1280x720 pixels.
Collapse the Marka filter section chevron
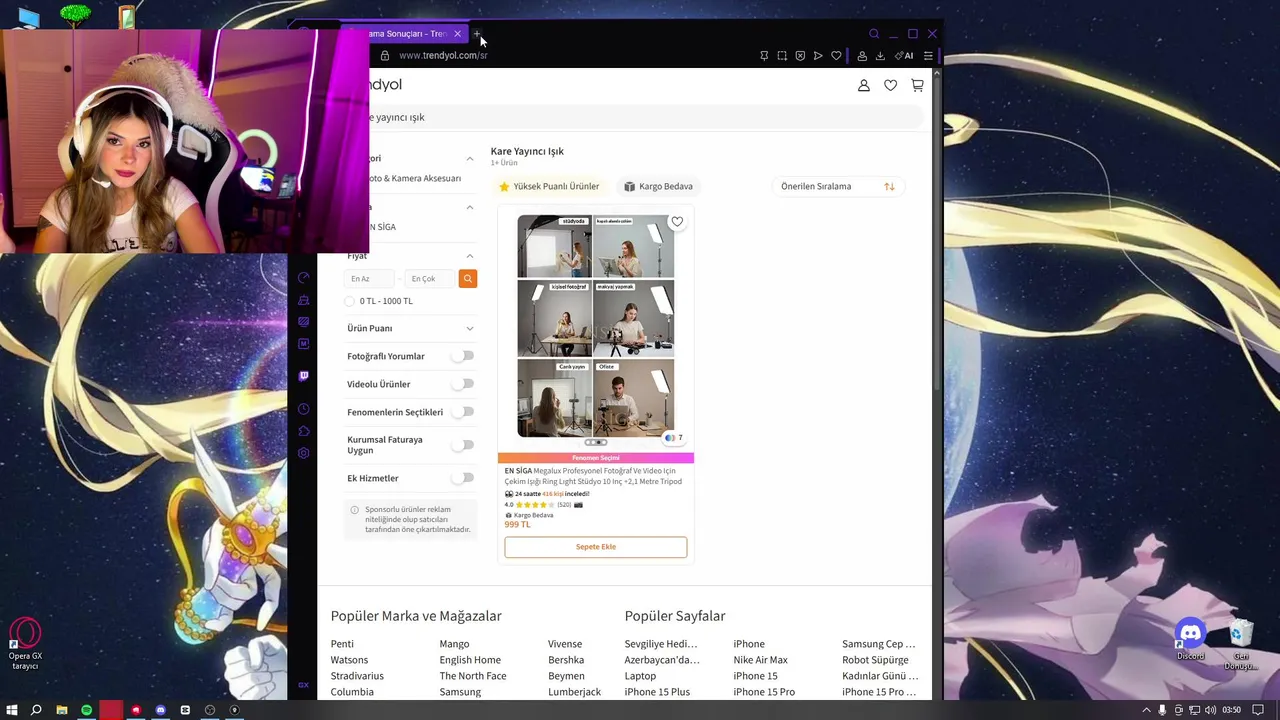470,207
